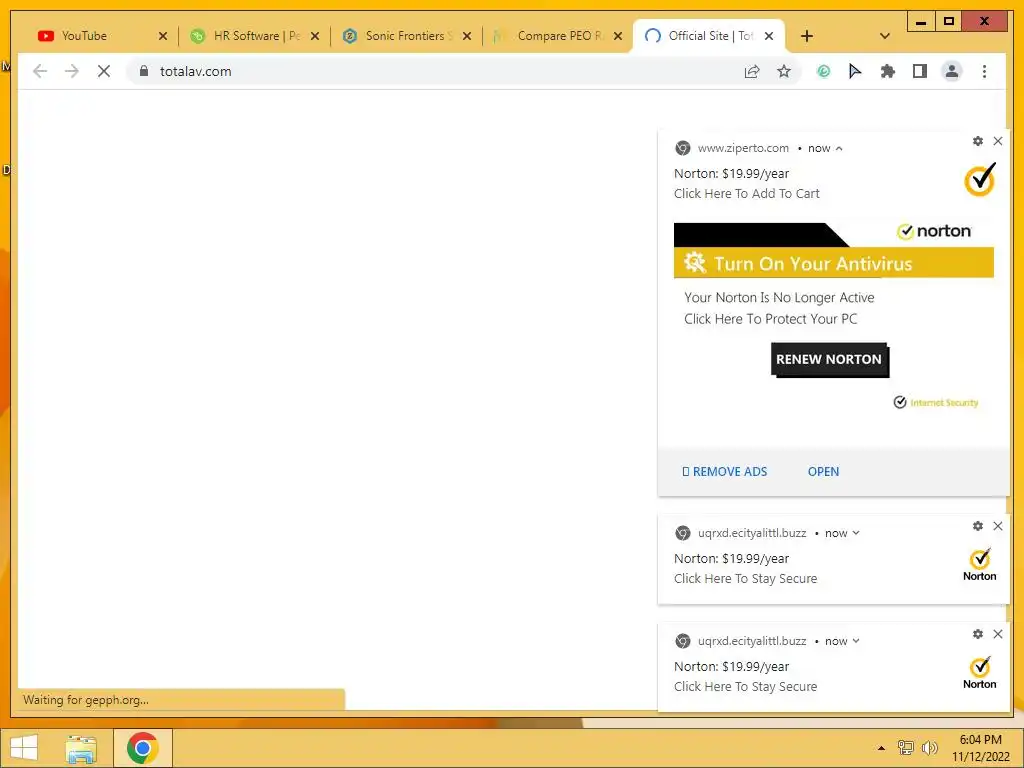This screenshot has height=768, width=1024.
Task: View site info via lock icon
Action: [144, 71]
